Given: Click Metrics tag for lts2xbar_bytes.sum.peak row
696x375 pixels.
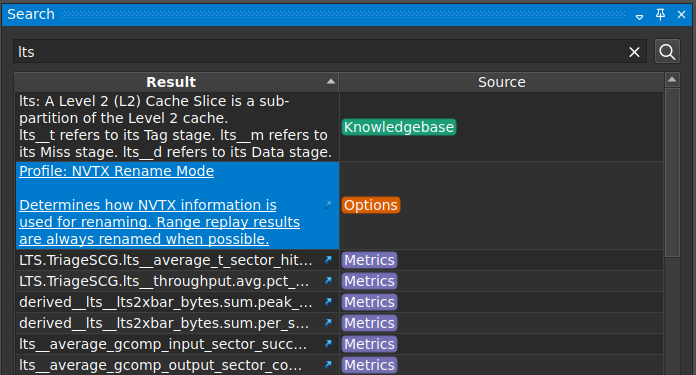Looking at the screenshot, I should 369,302.
